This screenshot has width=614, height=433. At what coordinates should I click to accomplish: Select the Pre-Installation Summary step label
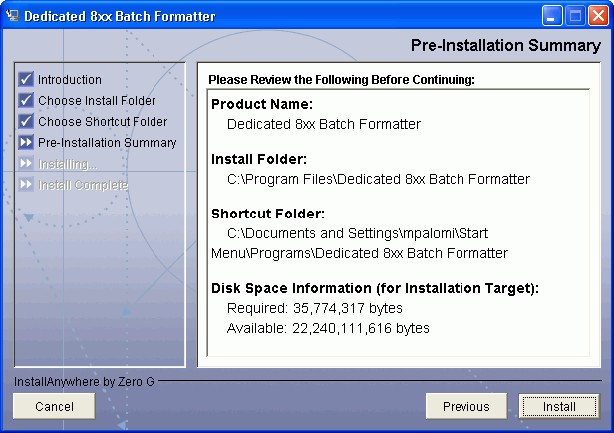(x=107, y=143)
